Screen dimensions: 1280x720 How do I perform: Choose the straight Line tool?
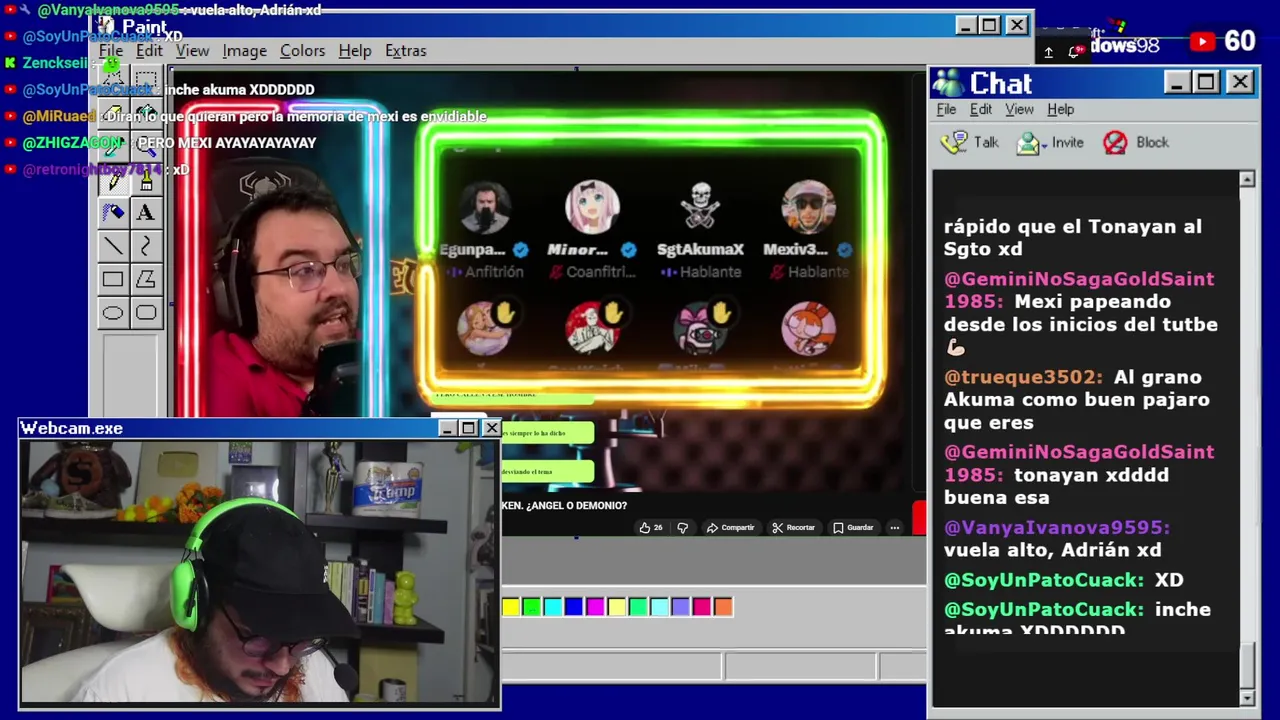click(x=113, y=246)
